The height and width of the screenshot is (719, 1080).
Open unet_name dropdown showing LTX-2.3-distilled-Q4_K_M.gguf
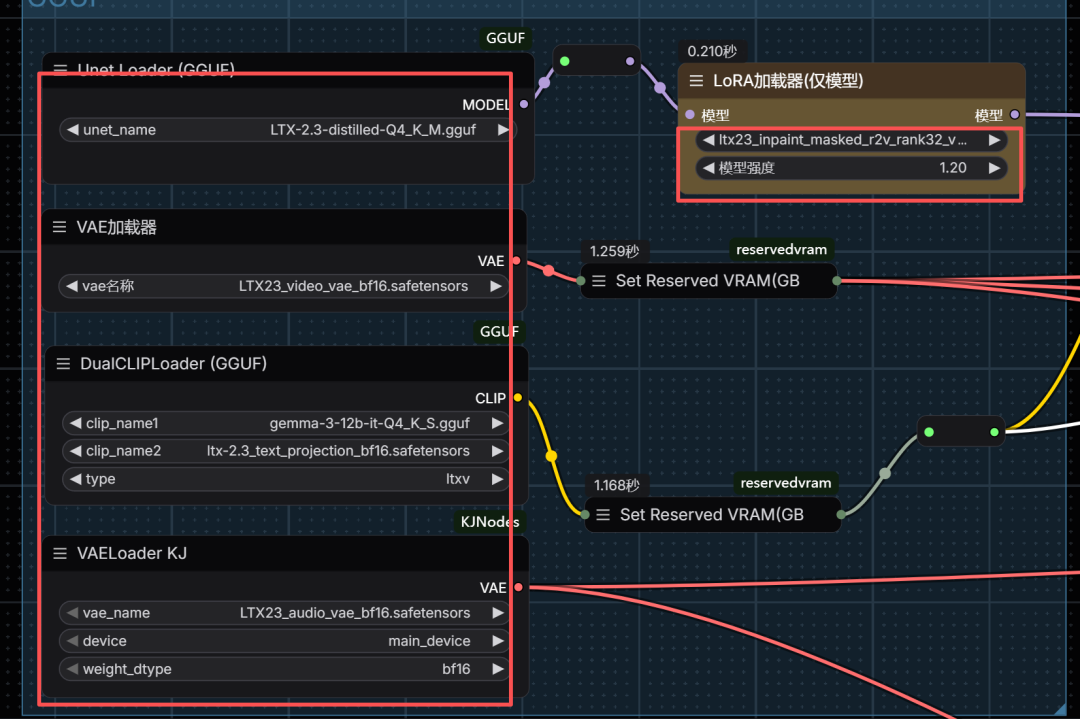tap(288, 129)
